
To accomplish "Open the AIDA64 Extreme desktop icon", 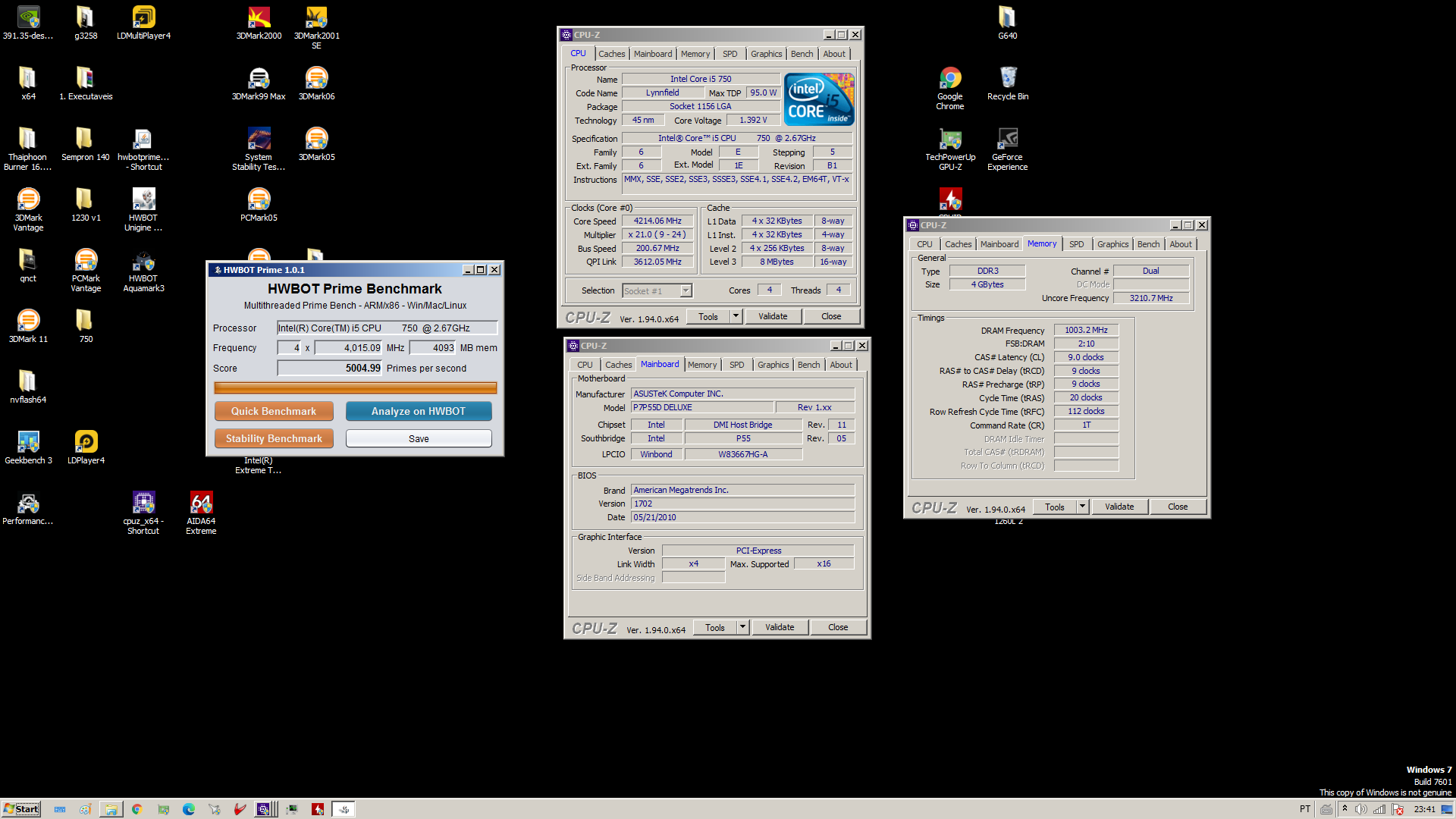I will coord(201,513).
